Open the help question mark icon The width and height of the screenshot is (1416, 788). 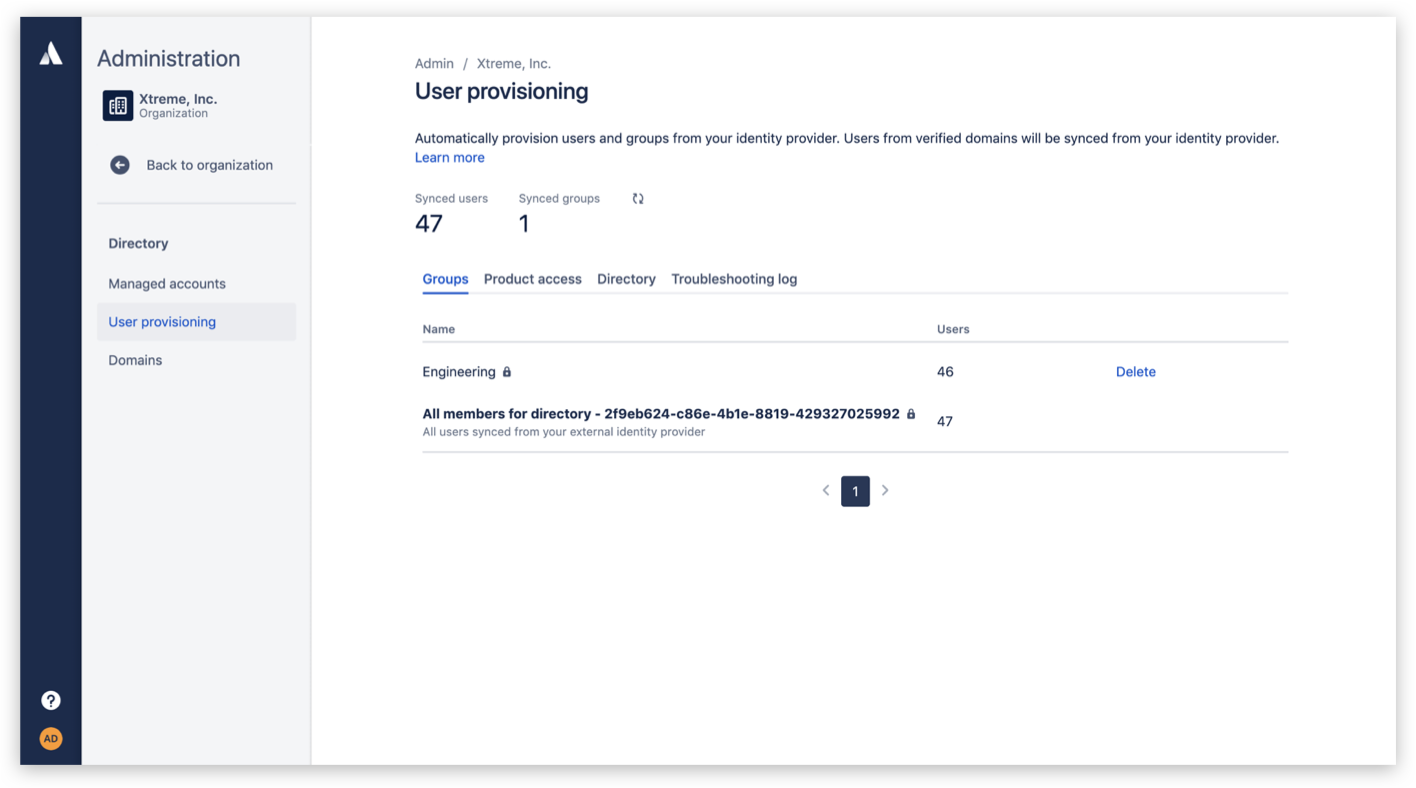(x=51, y=701)
